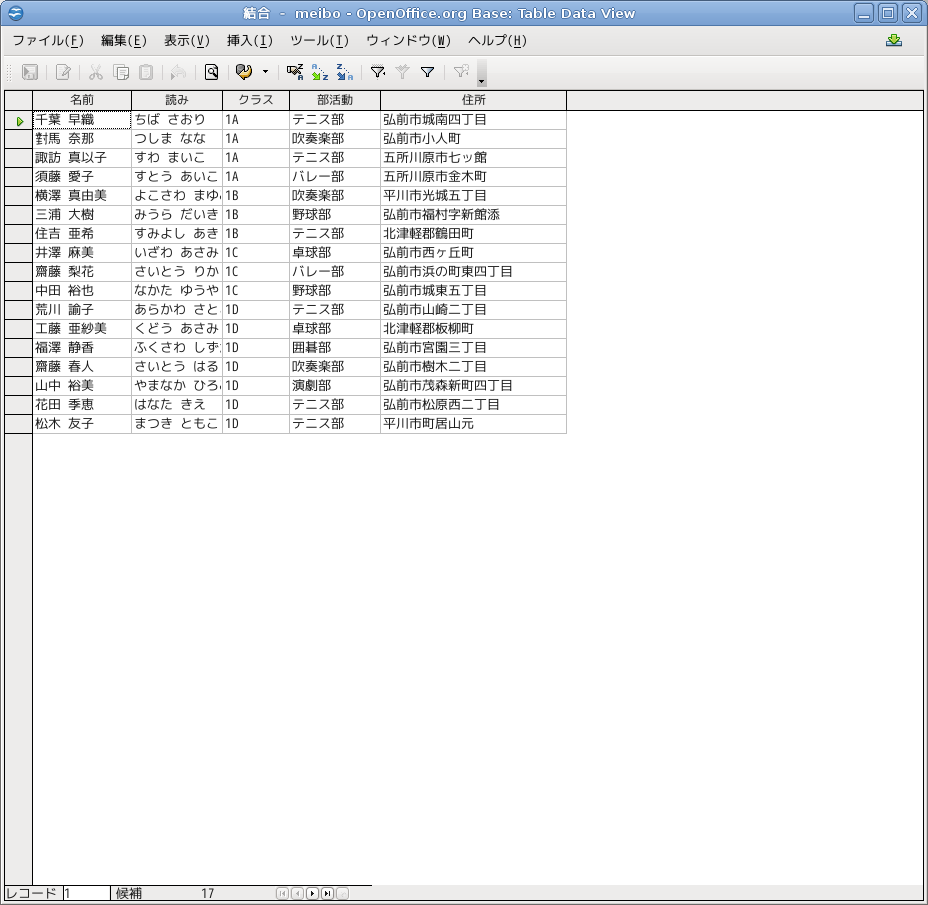Click the cell 弘前市城南四丁目

473,120
